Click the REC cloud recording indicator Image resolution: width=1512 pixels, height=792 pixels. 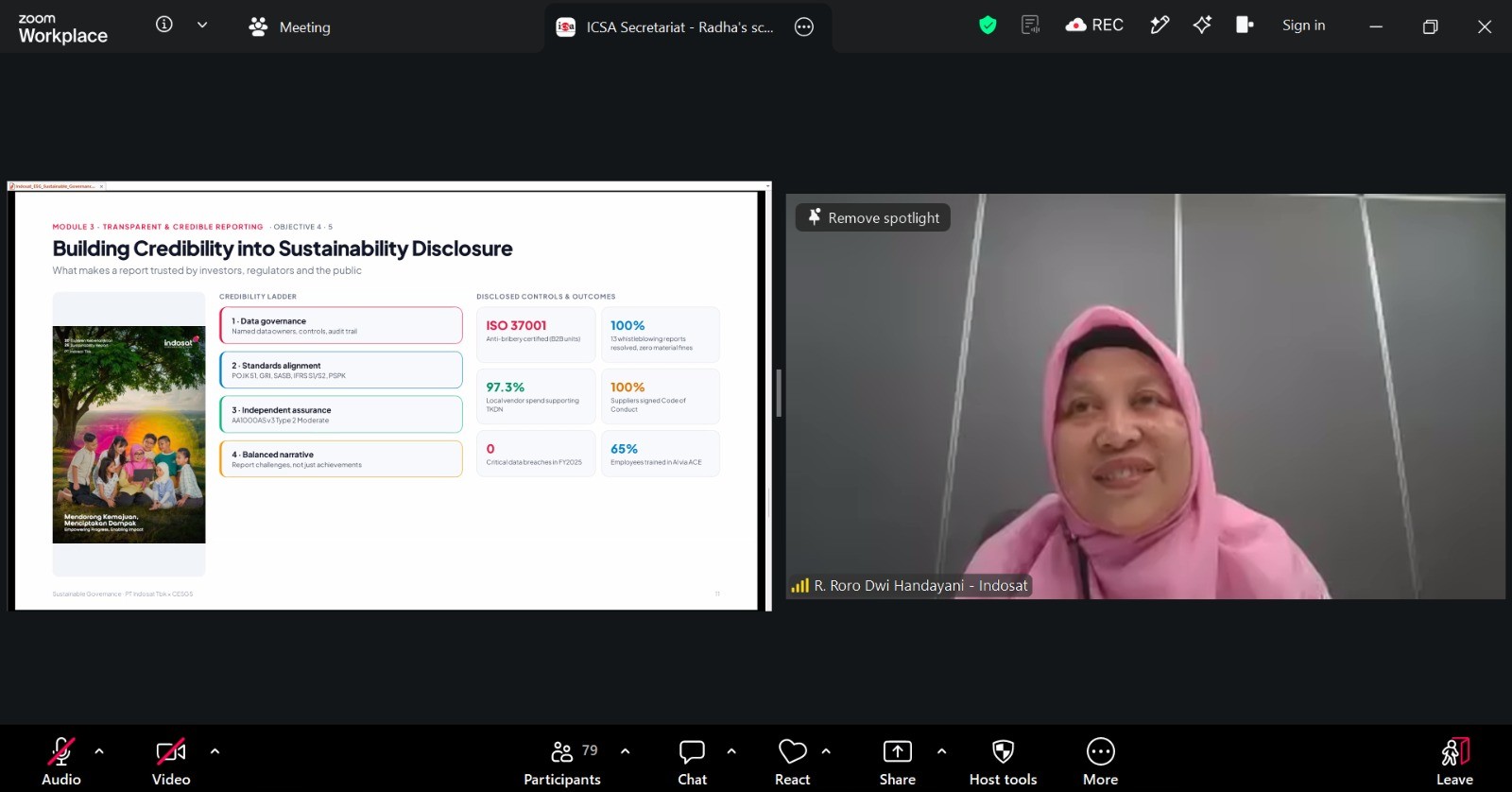coord(1094,26)
